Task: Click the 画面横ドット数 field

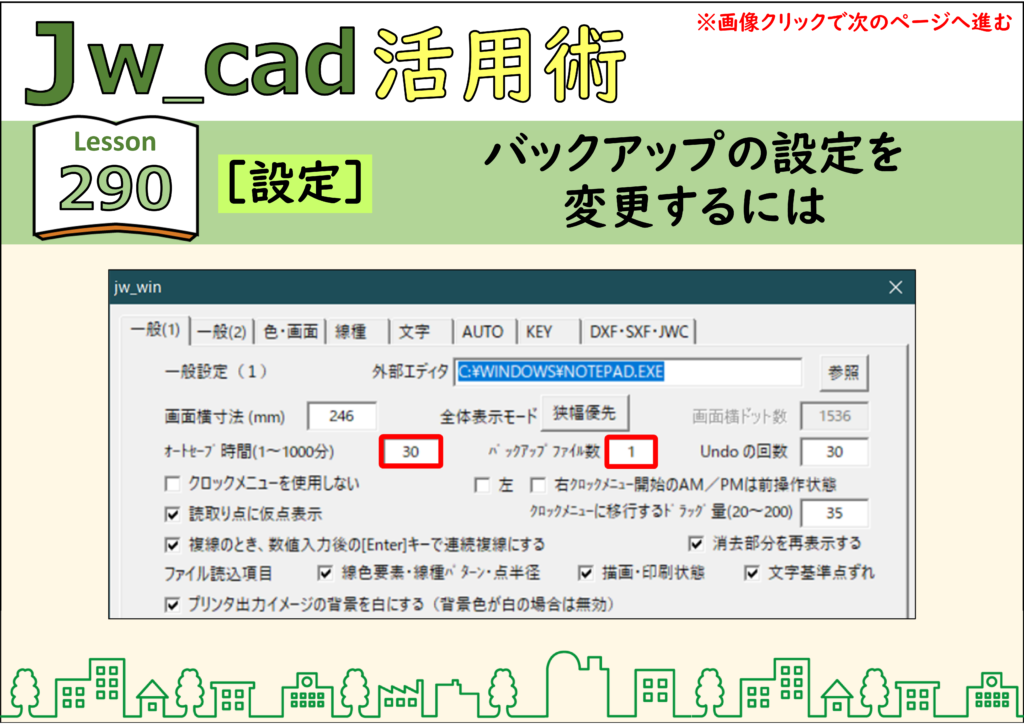Action: click(835, 416)
